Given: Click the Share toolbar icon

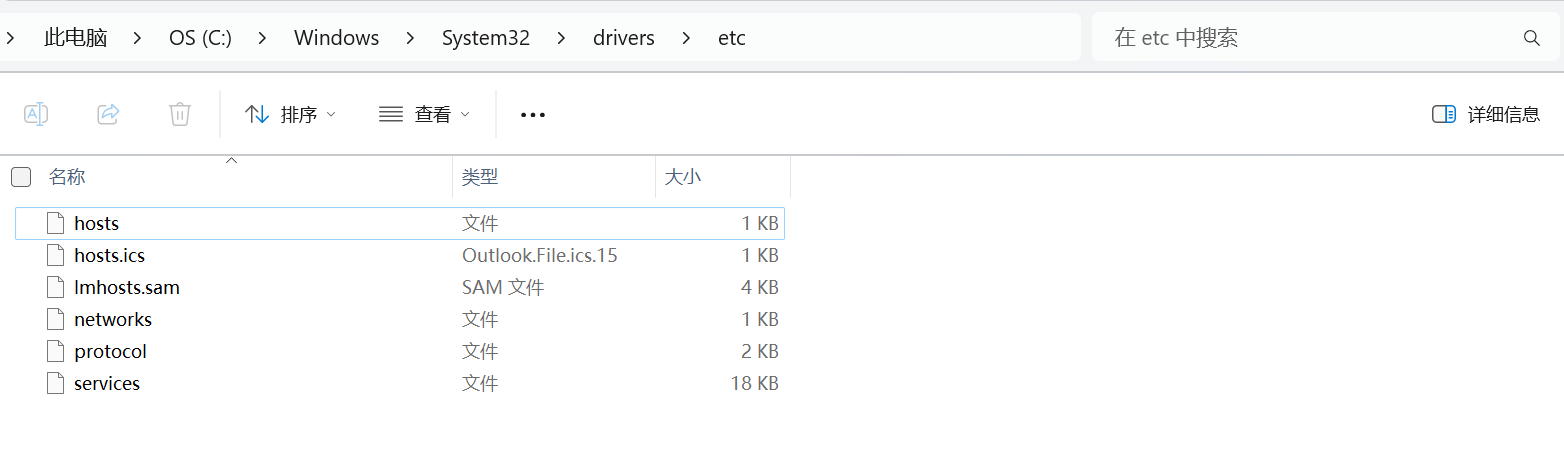Looking at the screenshot, I should 108,114.
